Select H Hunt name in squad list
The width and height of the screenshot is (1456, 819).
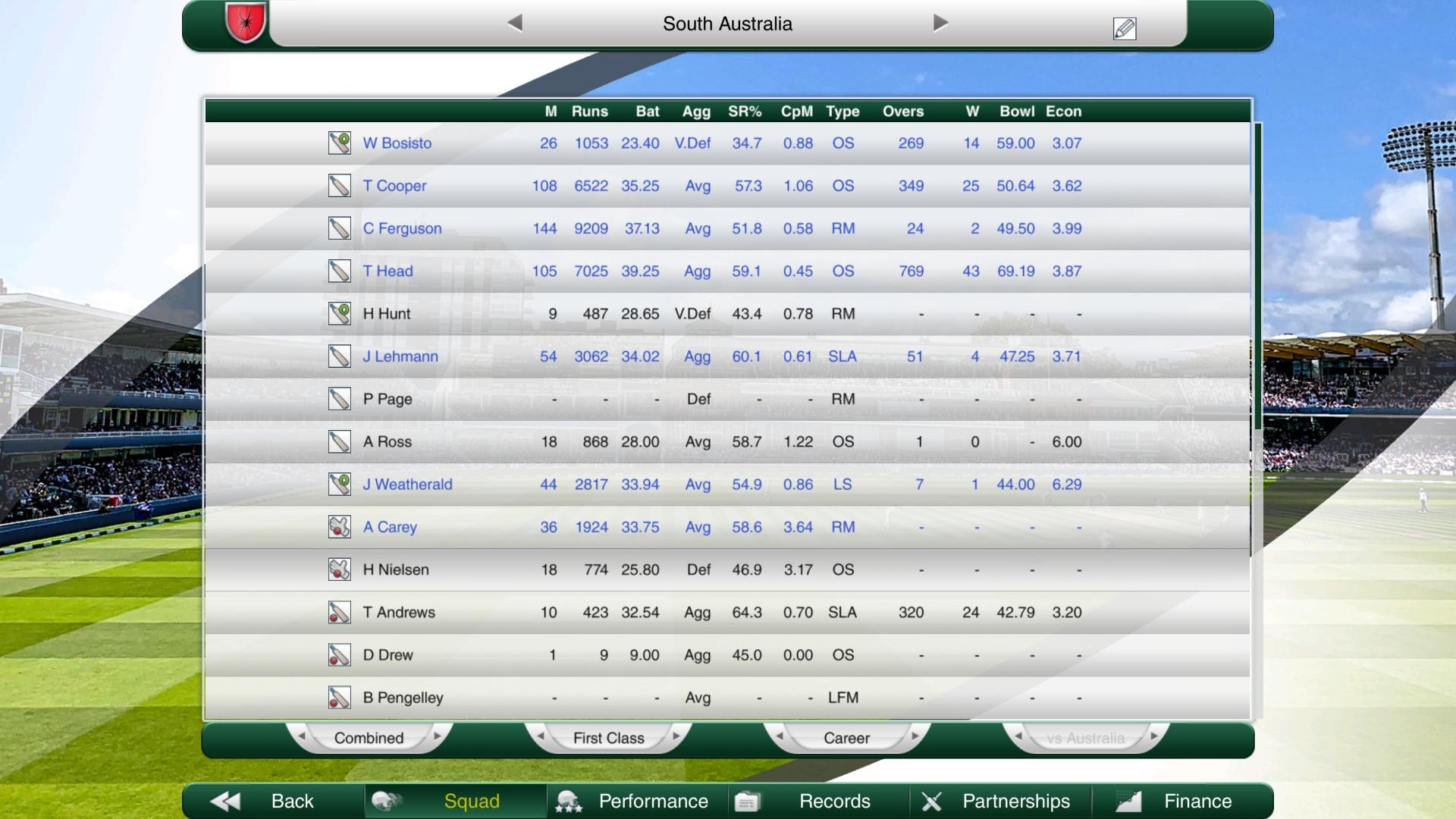(x=386, y=314)
